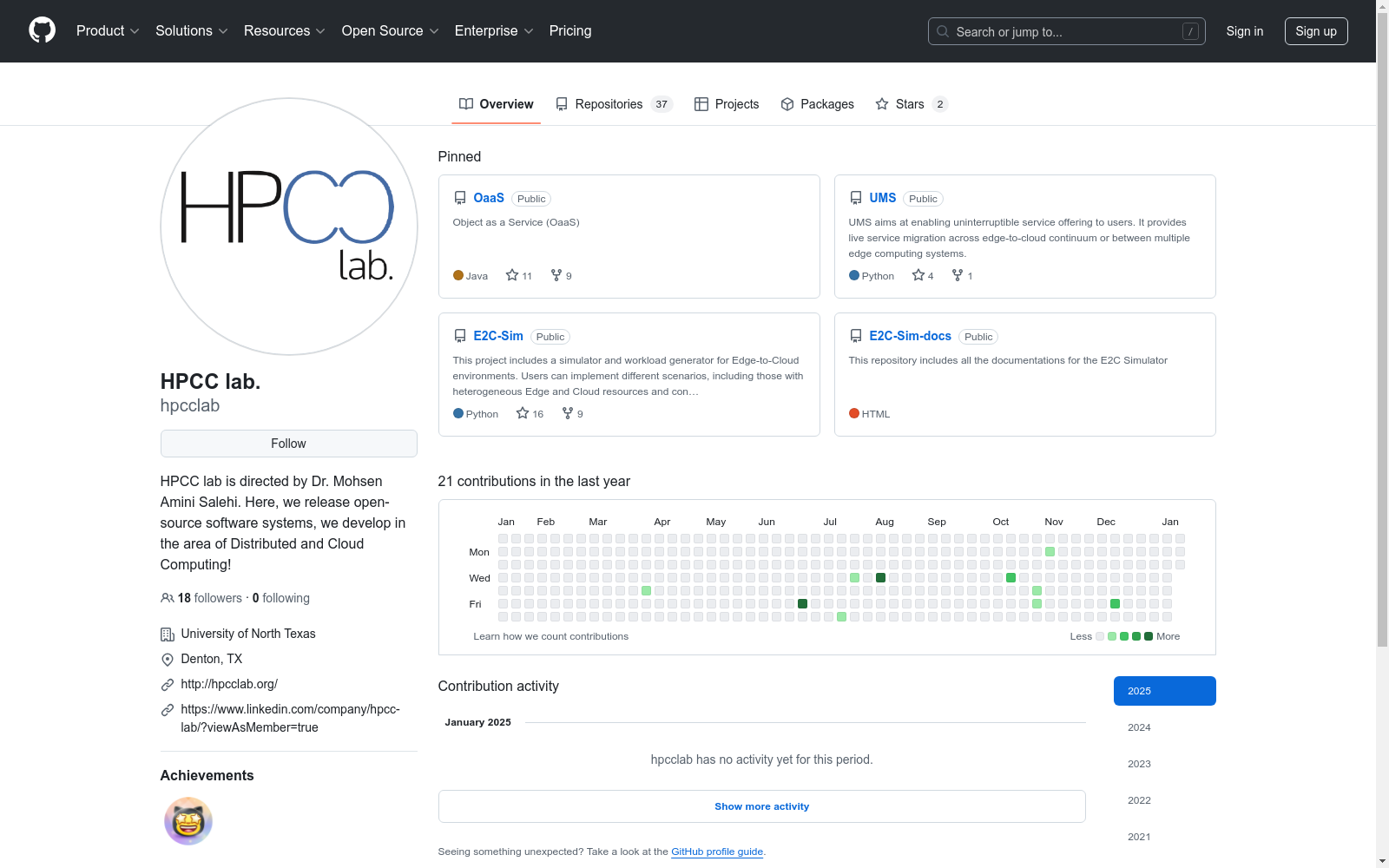Open the UMS repository link
The image size is (1389, 868).
[x=883, y=198]
